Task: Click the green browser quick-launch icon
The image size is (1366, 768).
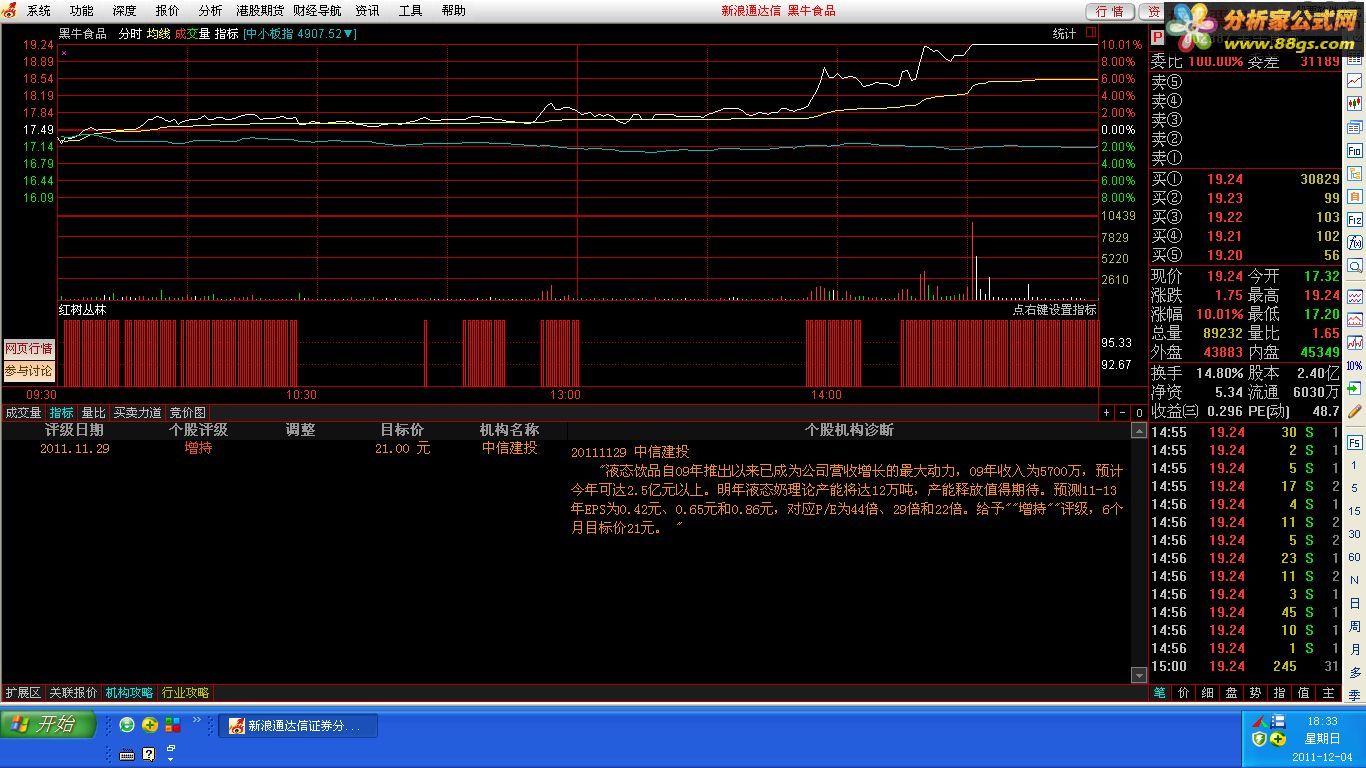Action: click(127, 725)
